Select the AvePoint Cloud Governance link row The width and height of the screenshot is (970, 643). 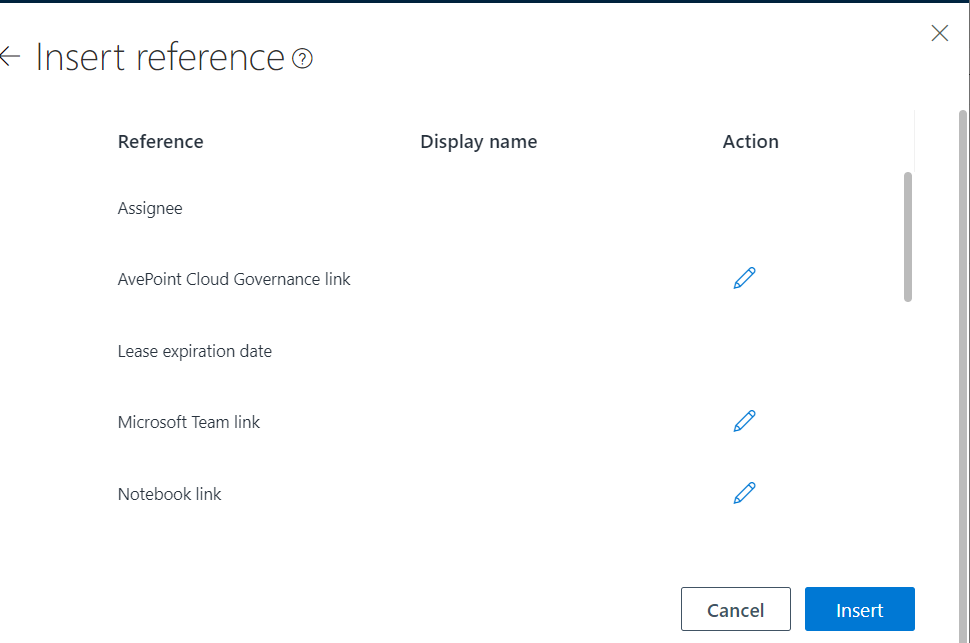233,278
